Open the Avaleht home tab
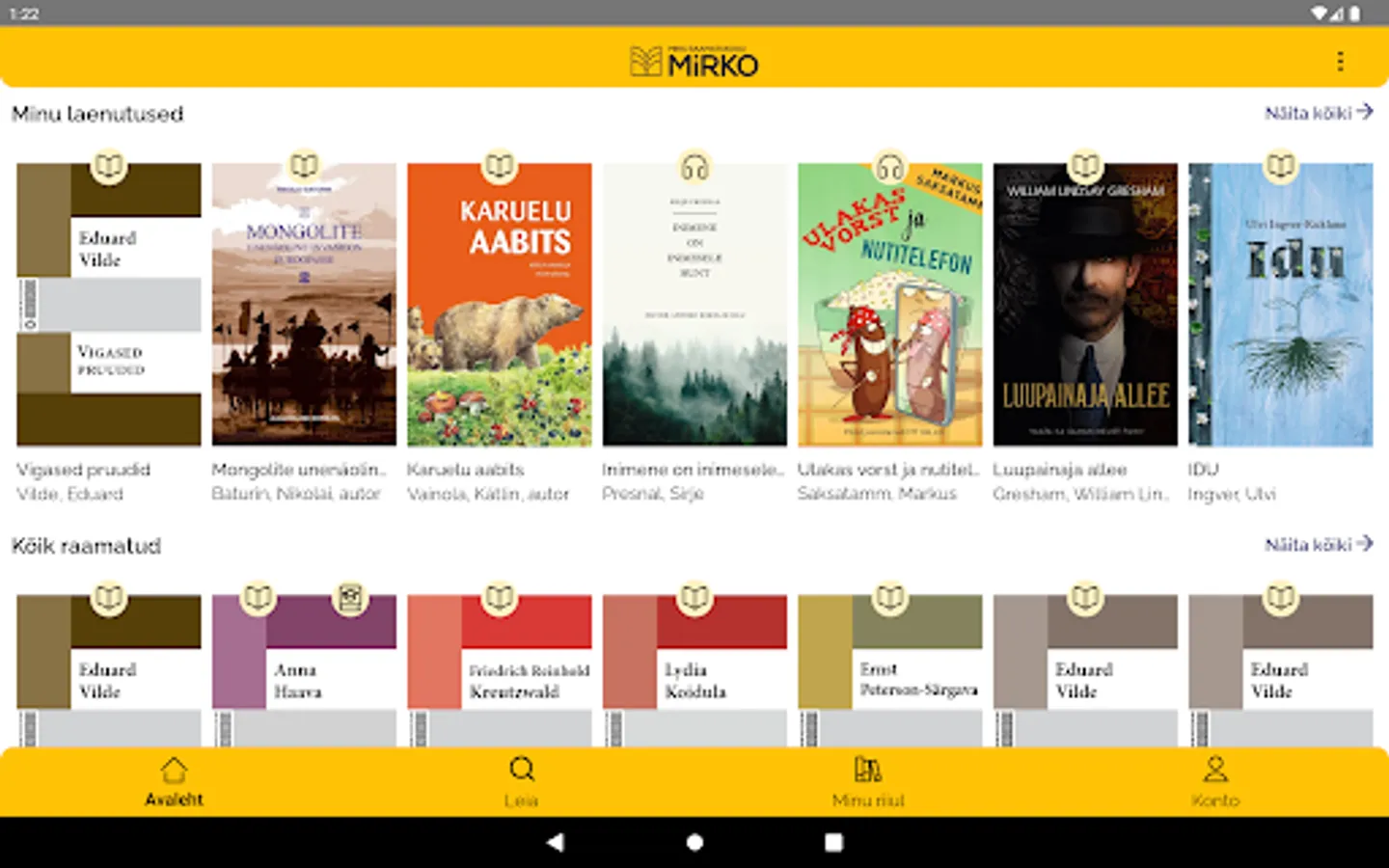1389x868 pixels. tap(174, 782)
